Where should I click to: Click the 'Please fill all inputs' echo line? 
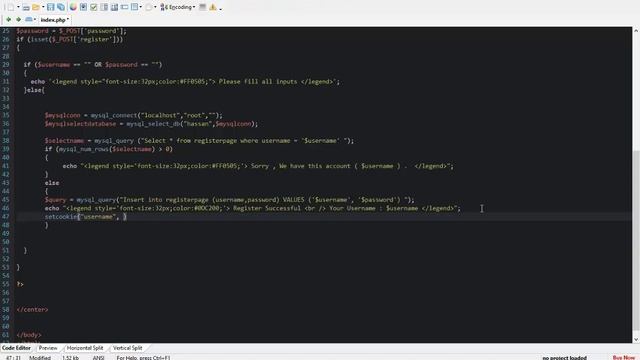[185, 82]
